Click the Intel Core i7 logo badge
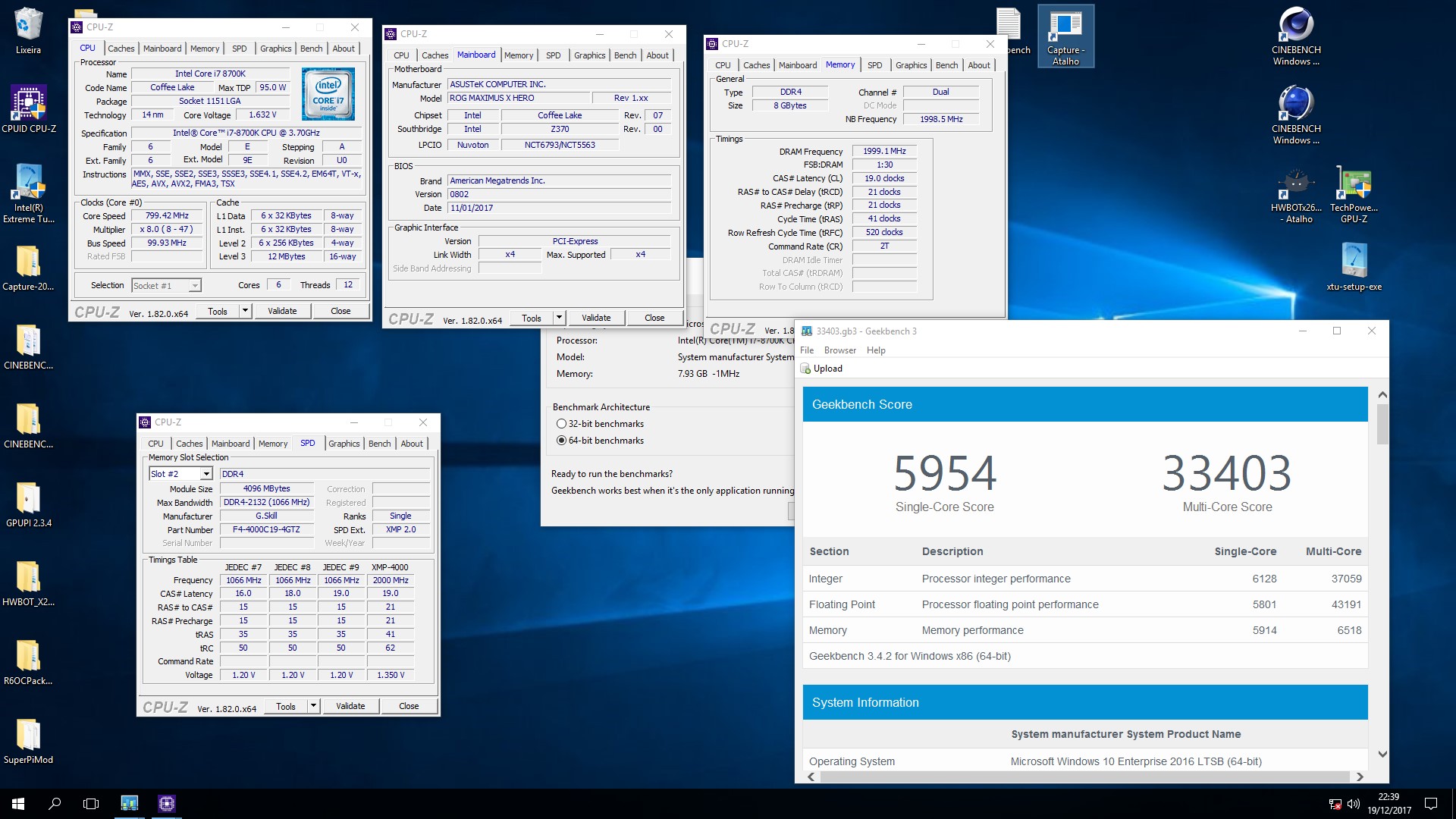Screen dimensions: 1456x819 [328, 94]
